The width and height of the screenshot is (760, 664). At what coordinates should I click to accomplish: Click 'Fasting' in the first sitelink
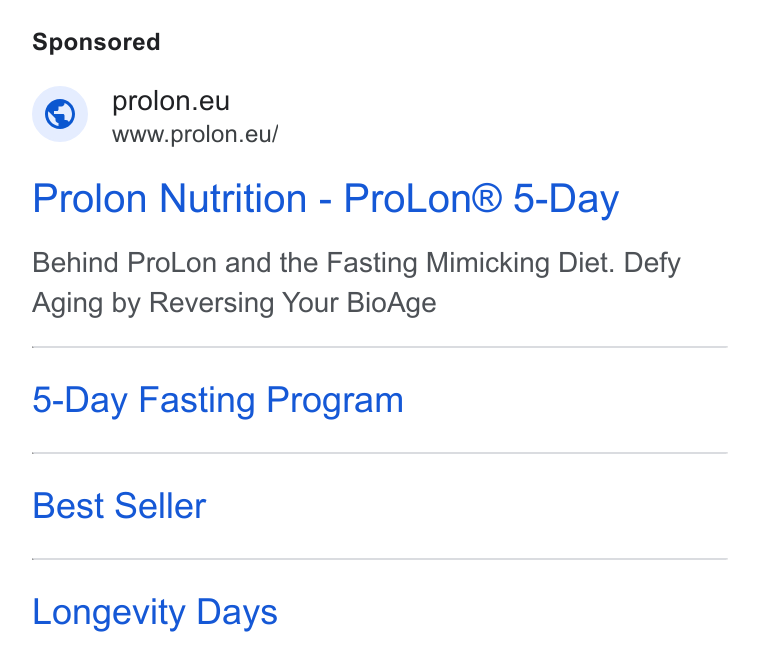pyautogui.click(x=197, y=400)
